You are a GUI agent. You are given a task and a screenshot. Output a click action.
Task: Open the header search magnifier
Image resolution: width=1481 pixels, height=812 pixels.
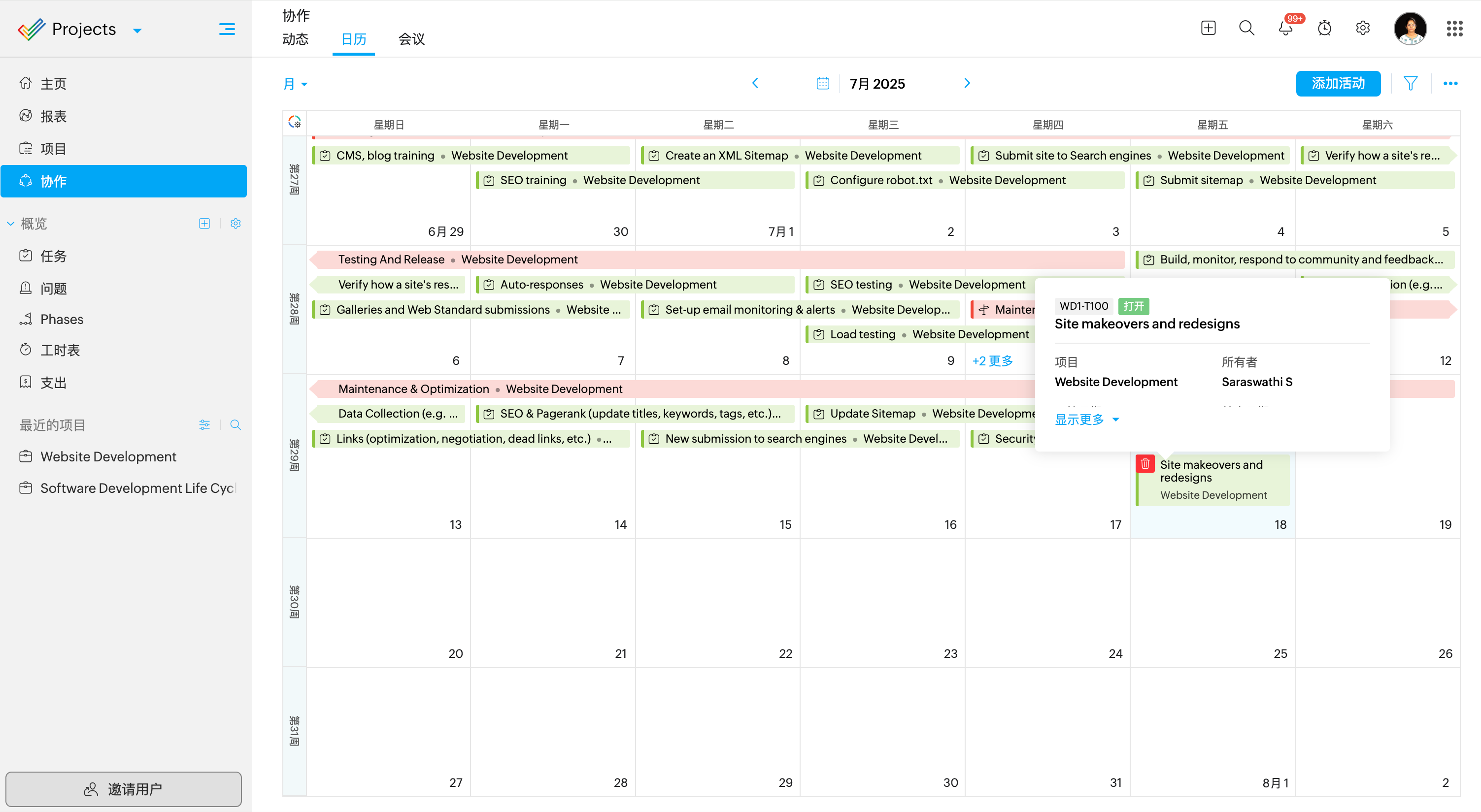click(1246, 28)
